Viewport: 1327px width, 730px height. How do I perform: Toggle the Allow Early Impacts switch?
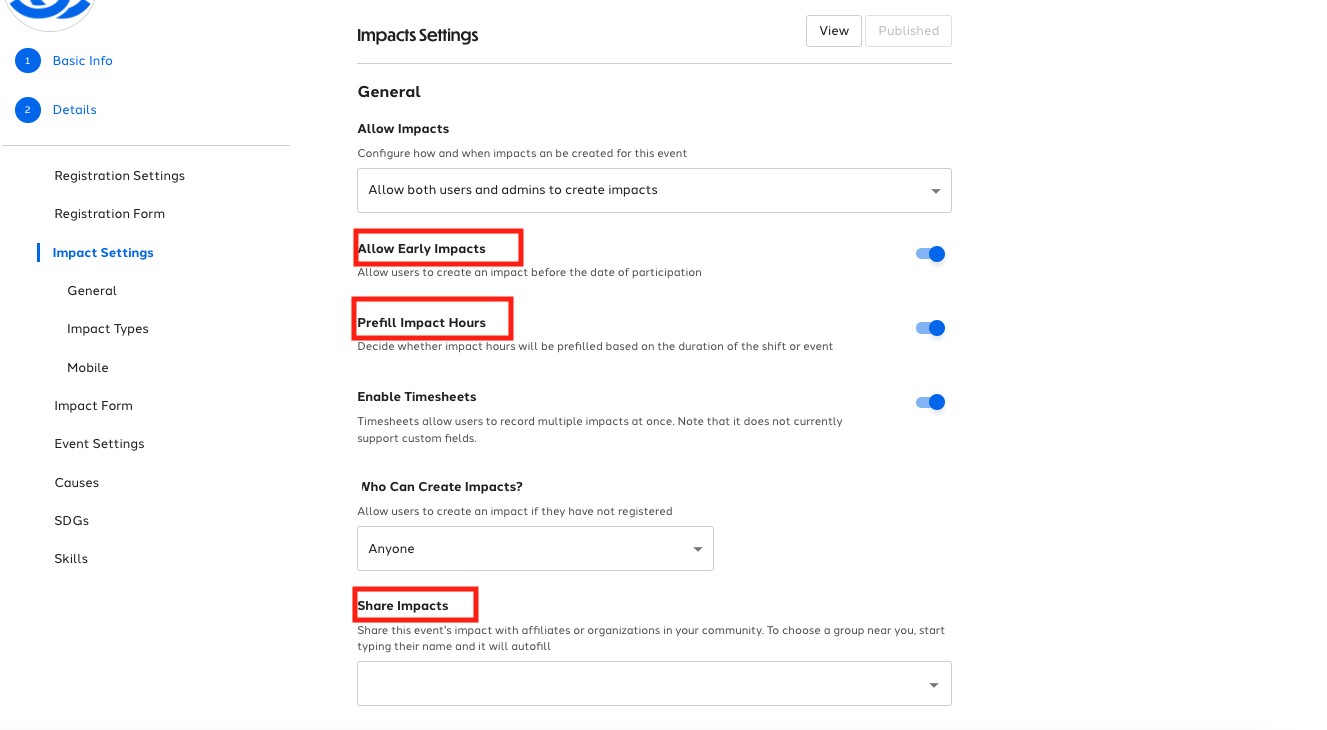tap(930, 254)
